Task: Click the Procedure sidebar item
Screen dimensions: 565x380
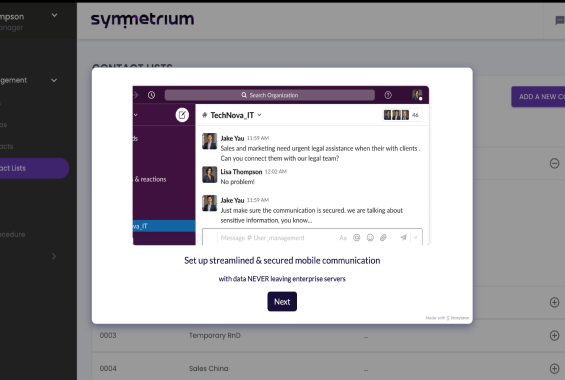Action: click(13, 234)
